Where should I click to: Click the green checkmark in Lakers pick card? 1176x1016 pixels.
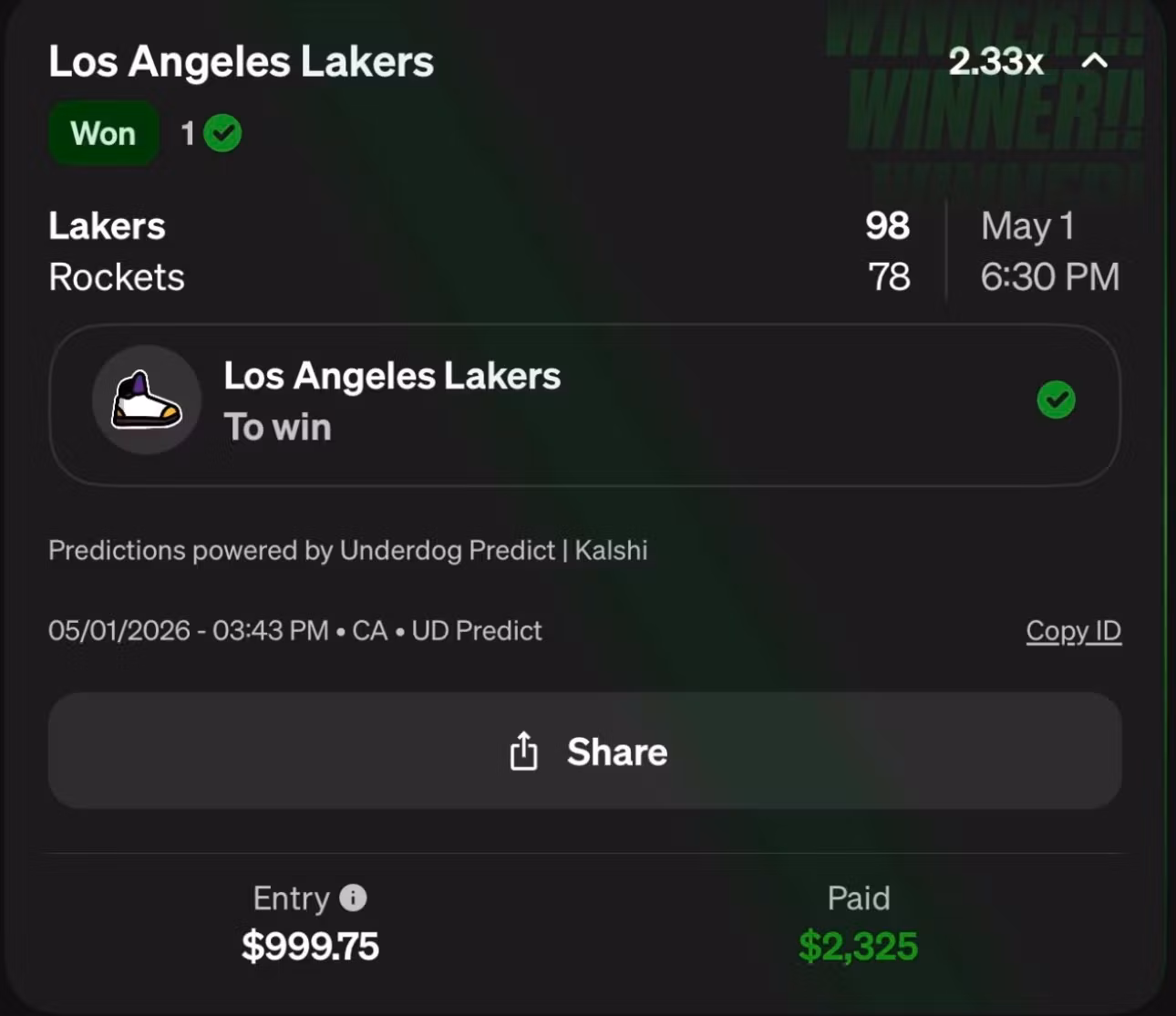click(x=1056, y=399)
